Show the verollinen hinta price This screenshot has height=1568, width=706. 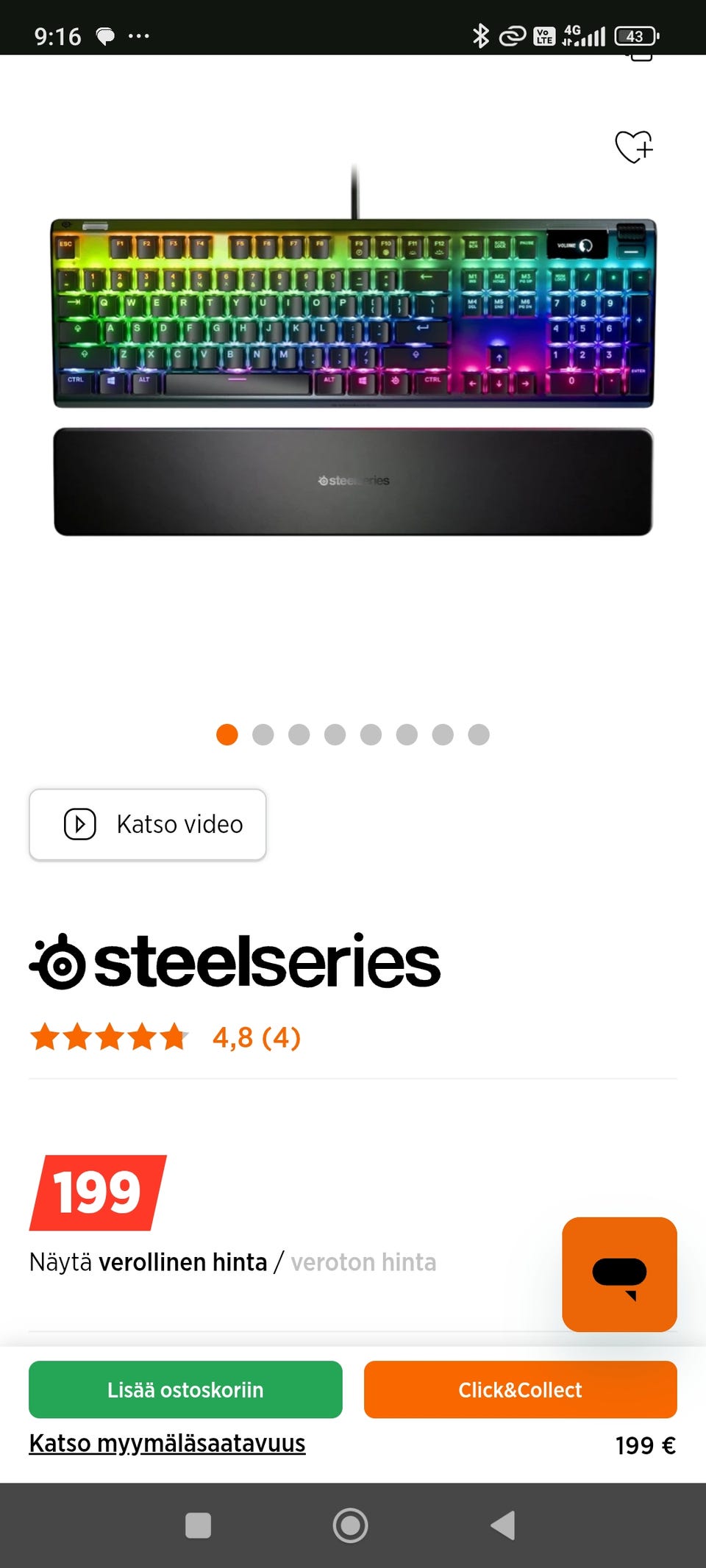(x=183, y=1262)
